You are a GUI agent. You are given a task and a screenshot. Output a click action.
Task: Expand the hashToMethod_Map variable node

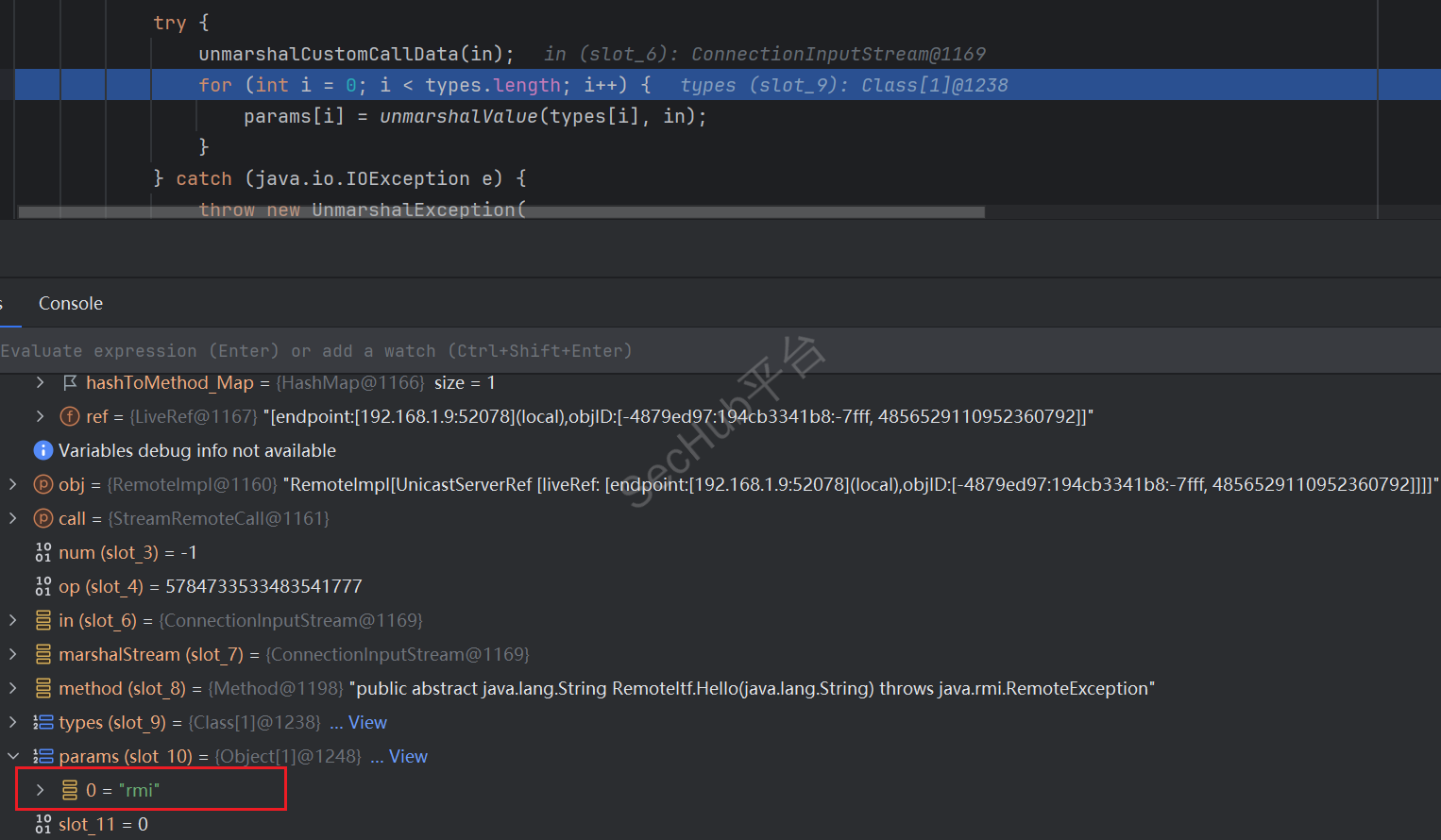pyautogui.click(x=40, y=382)
